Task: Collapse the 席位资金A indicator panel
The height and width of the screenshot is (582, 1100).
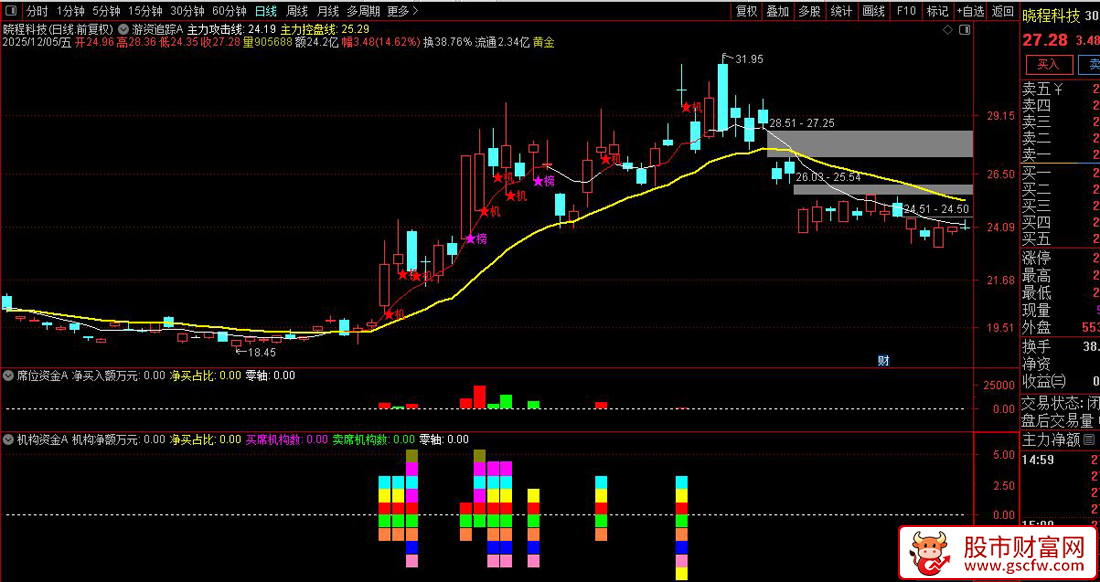Action: click(7, 375)
